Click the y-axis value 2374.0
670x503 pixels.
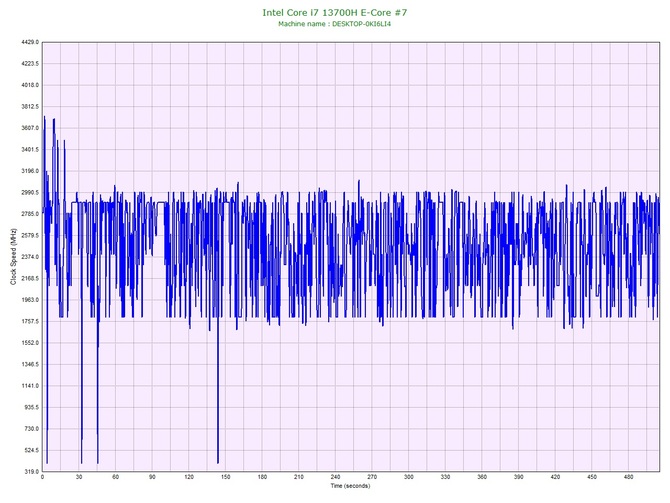[x=30, y=257]
